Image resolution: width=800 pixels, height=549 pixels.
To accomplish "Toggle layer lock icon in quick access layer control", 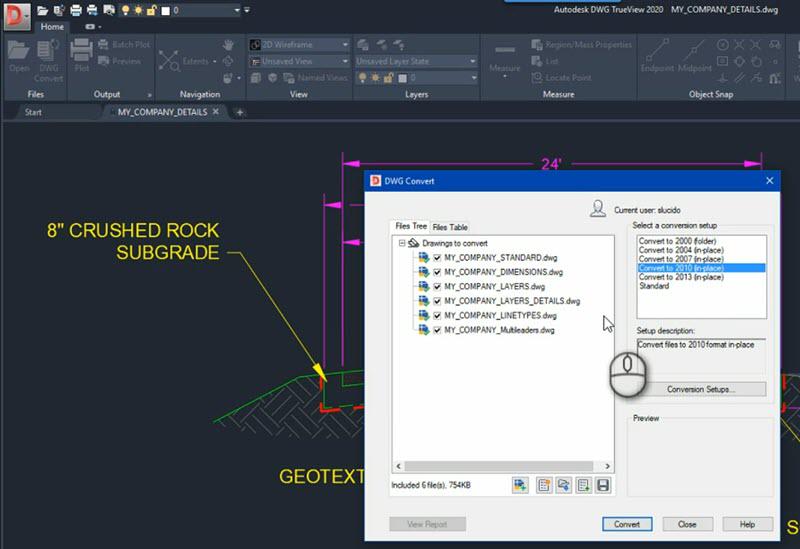I will pyautogui.click(x=152, y=10).
